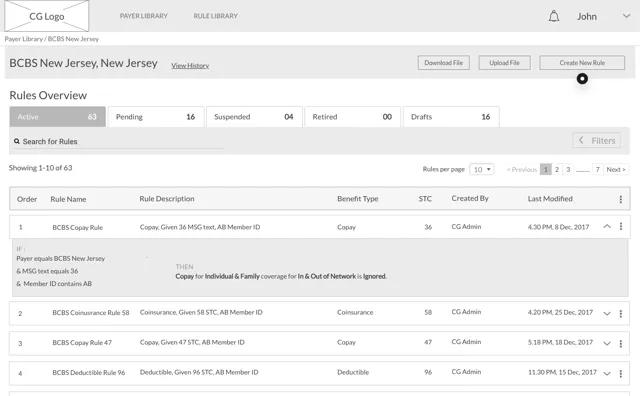Viewport: 640px width, 396px height.
Task: Open the notifications bell
Action: click(553, 16)
